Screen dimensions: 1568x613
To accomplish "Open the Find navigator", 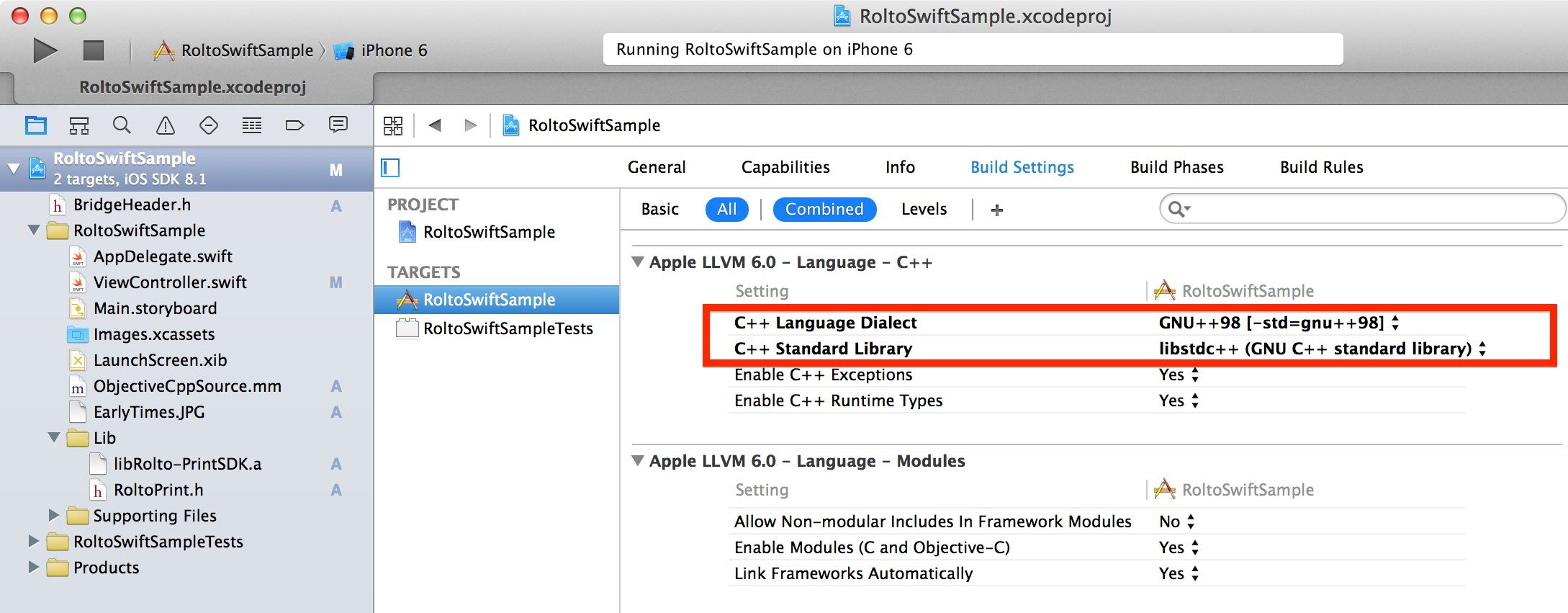I will point(122,125).
